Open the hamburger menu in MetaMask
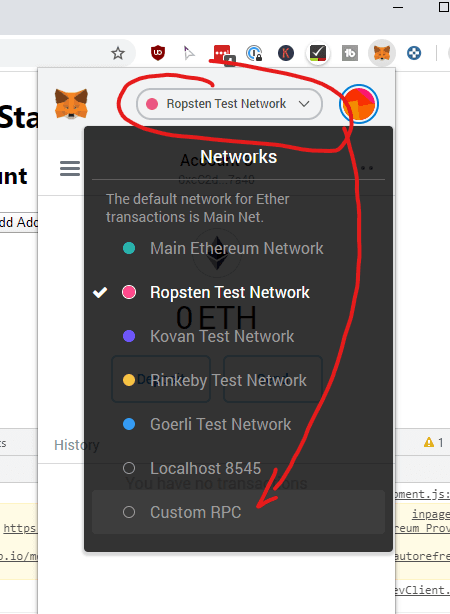This screenshot has height=614, width=450. point(70,168)
